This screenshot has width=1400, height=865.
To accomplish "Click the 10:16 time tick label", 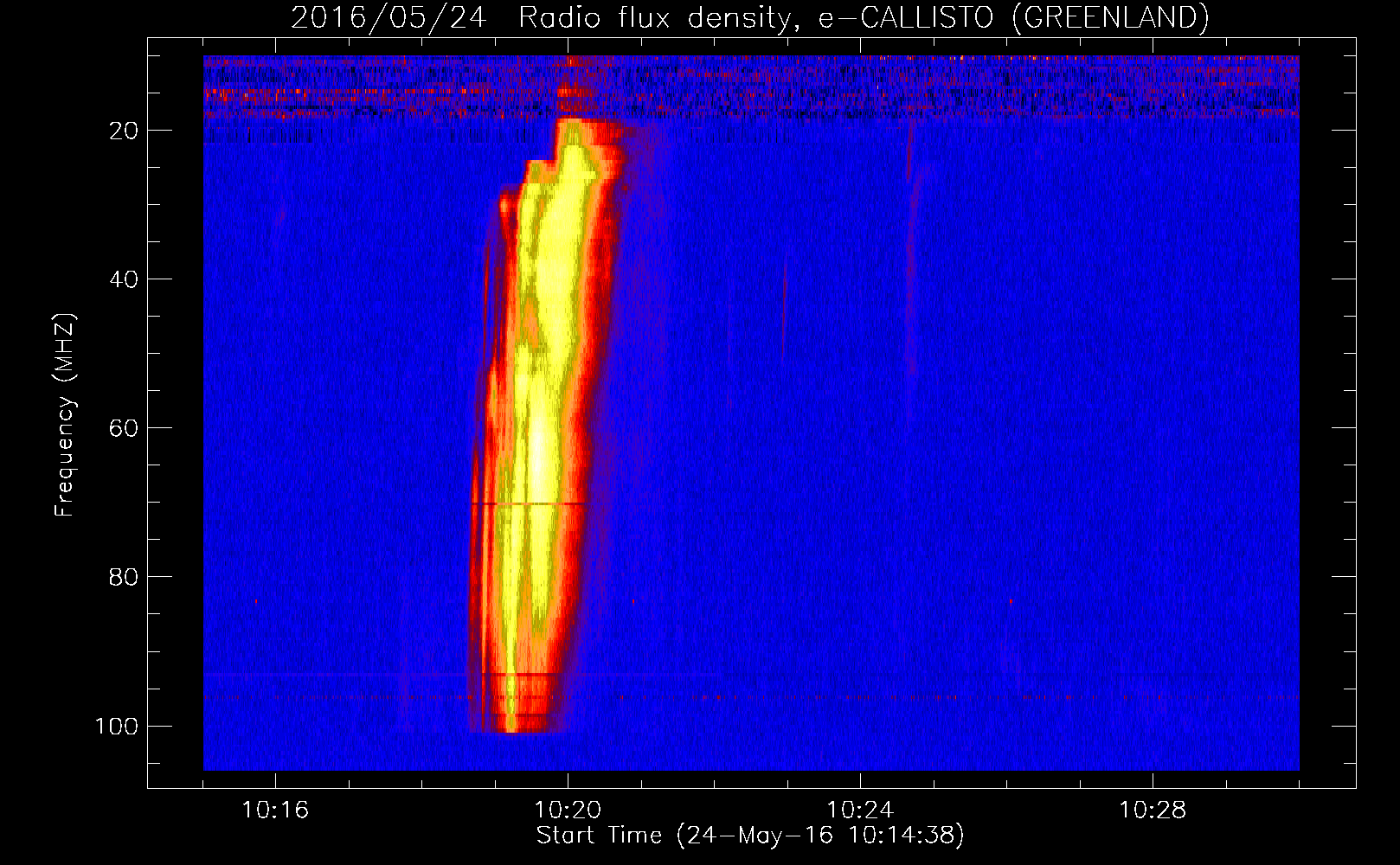I will pyautogui.click(x=275, y=811).
